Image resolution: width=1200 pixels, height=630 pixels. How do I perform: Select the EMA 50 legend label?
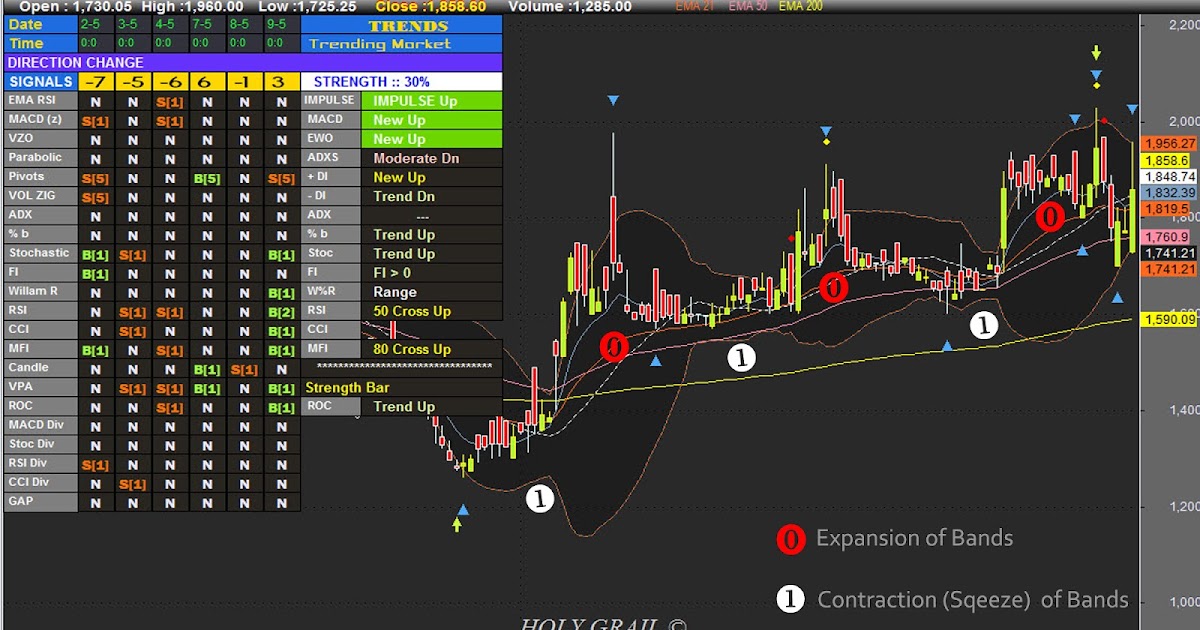[x=747, y=6]
